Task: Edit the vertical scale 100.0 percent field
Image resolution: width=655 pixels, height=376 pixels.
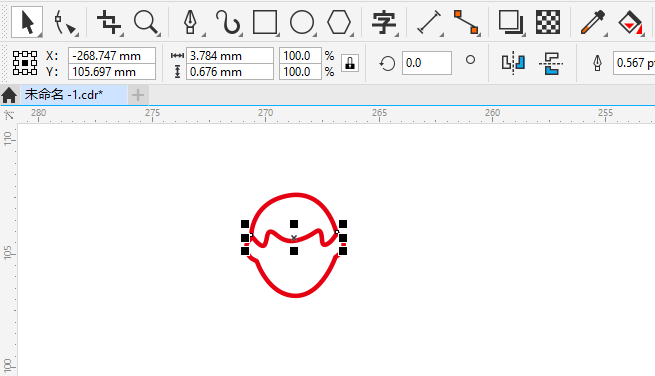Action: click(300, 72)
